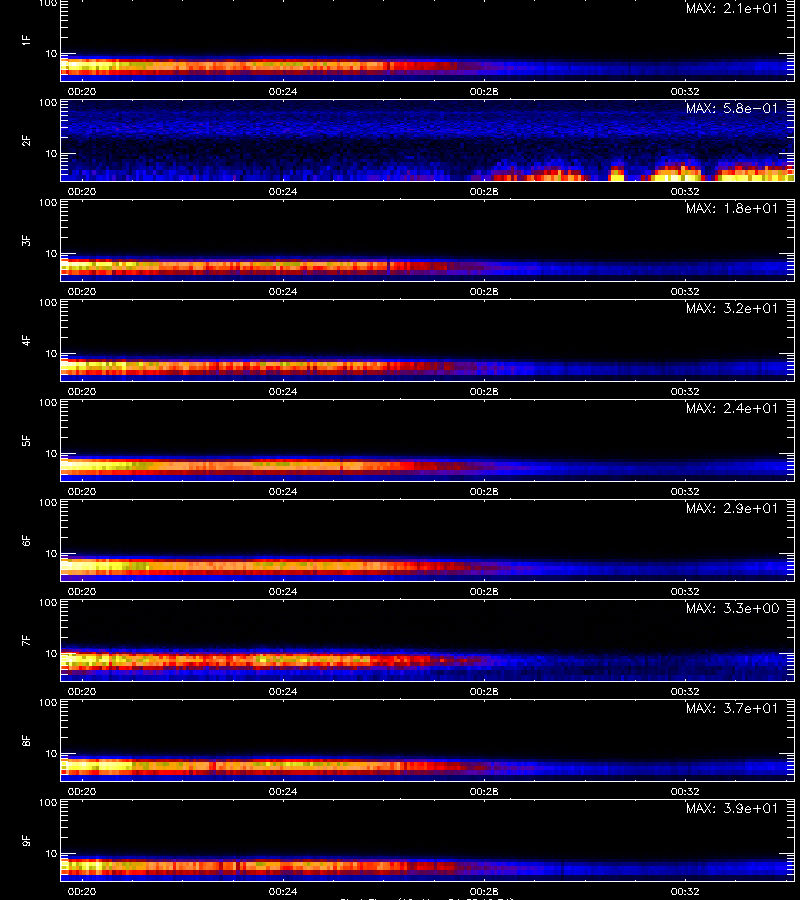
Task: Click the 00:32 time tick under panel 2F
Action: tap(685, 191)
